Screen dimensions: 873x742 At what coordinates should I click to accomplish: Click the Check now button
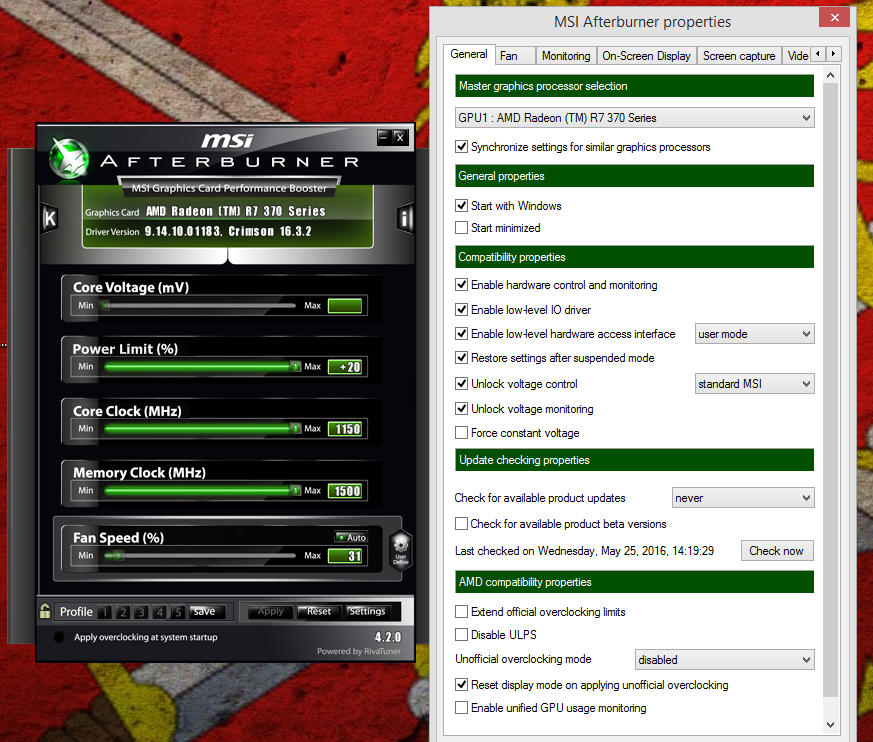[777, 551]
